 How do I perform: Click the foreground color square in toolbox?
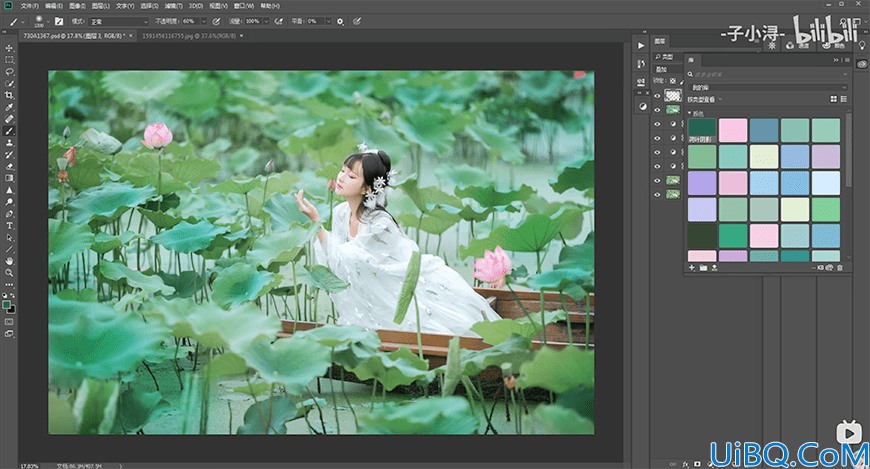tap(7, 305)
